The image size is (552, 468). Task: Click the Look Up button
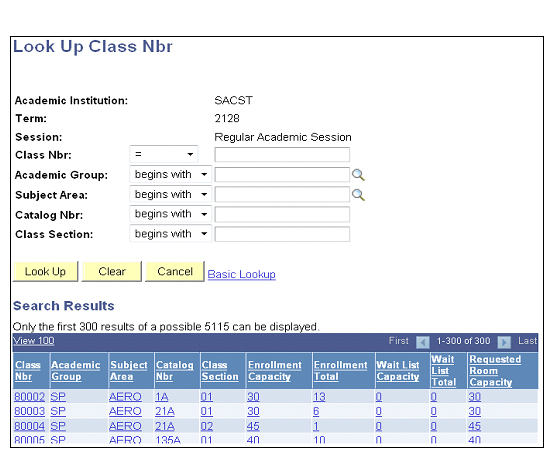pos(45,272)
